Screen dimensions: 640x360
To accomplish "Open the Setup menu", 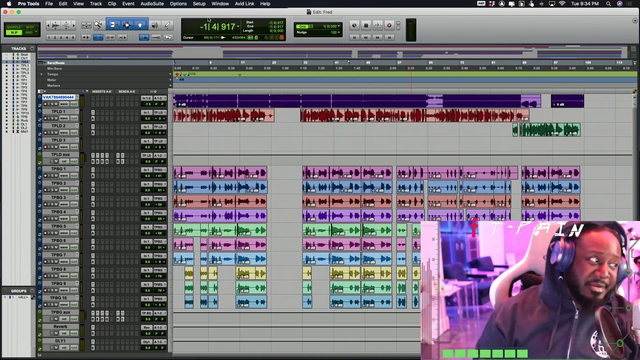I will coord(199,4).
